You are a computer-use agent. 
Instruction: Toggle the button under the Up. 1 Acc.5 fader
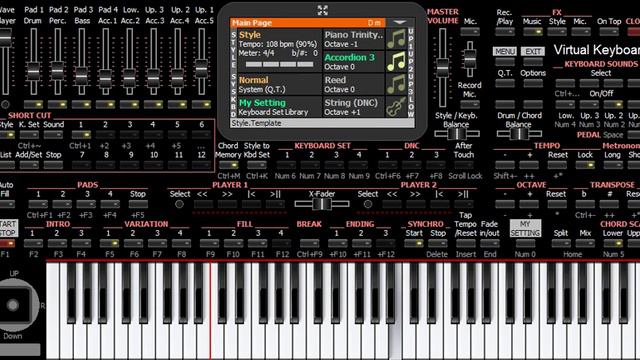[201, 104]
